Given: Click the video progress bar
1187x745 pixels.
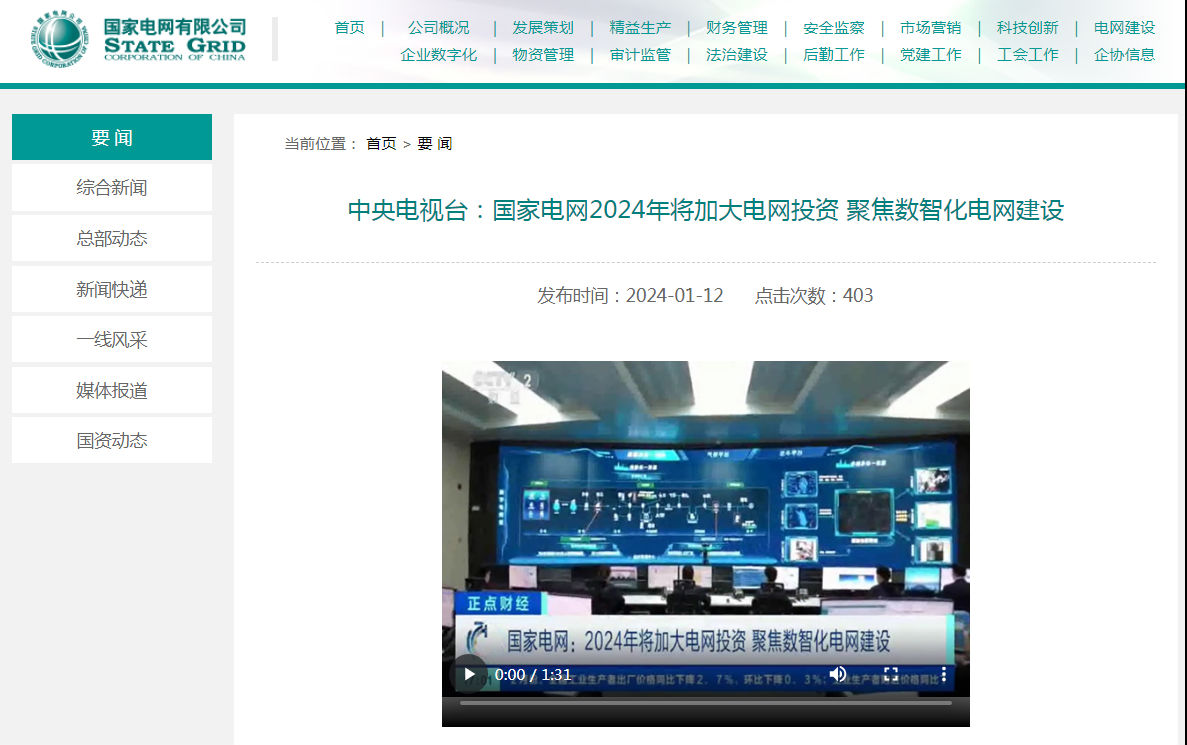Looking at the screenshot, I should 706,703.
